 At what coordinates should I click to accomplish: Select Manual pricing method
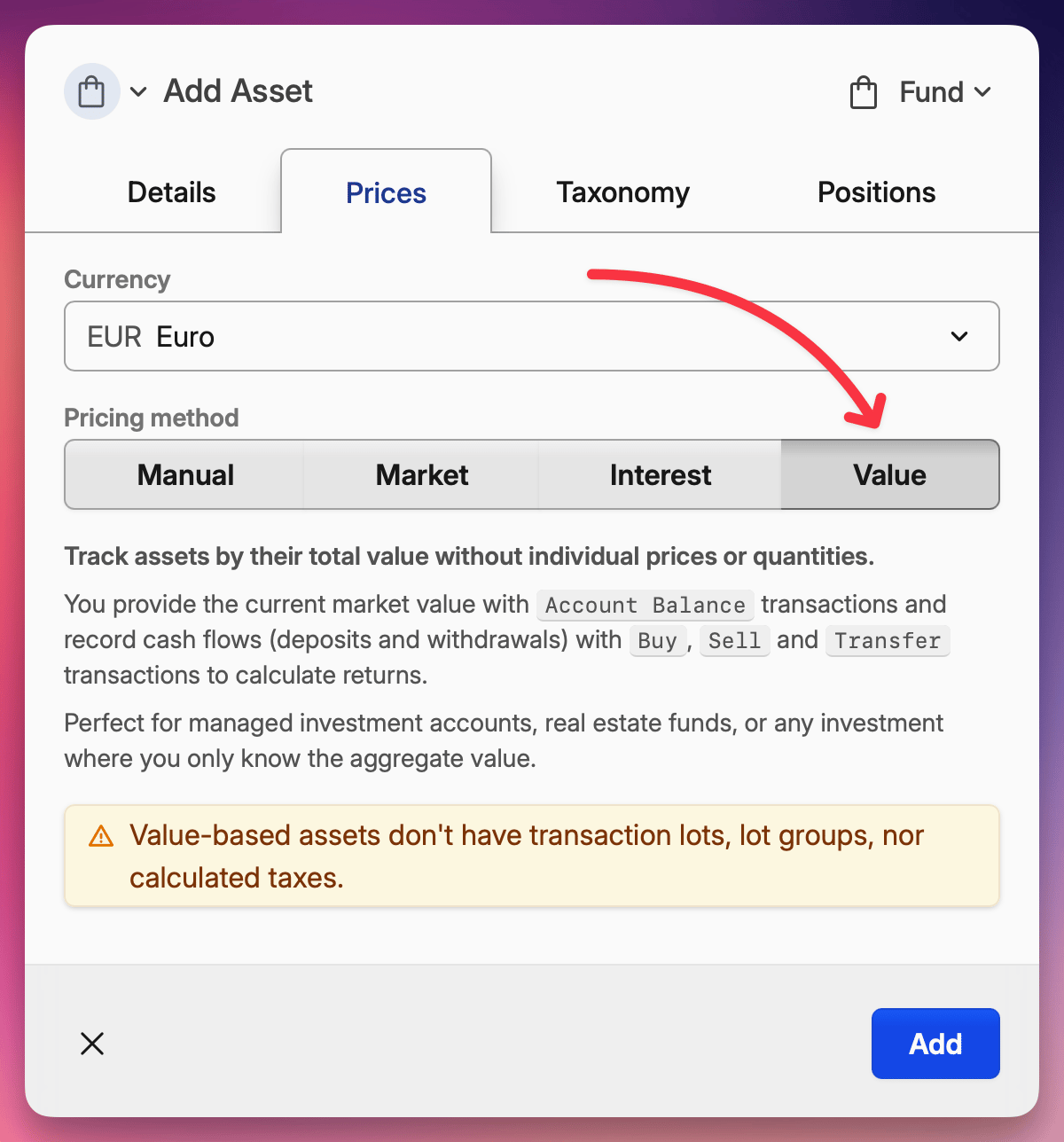click(x=185, y=475)
